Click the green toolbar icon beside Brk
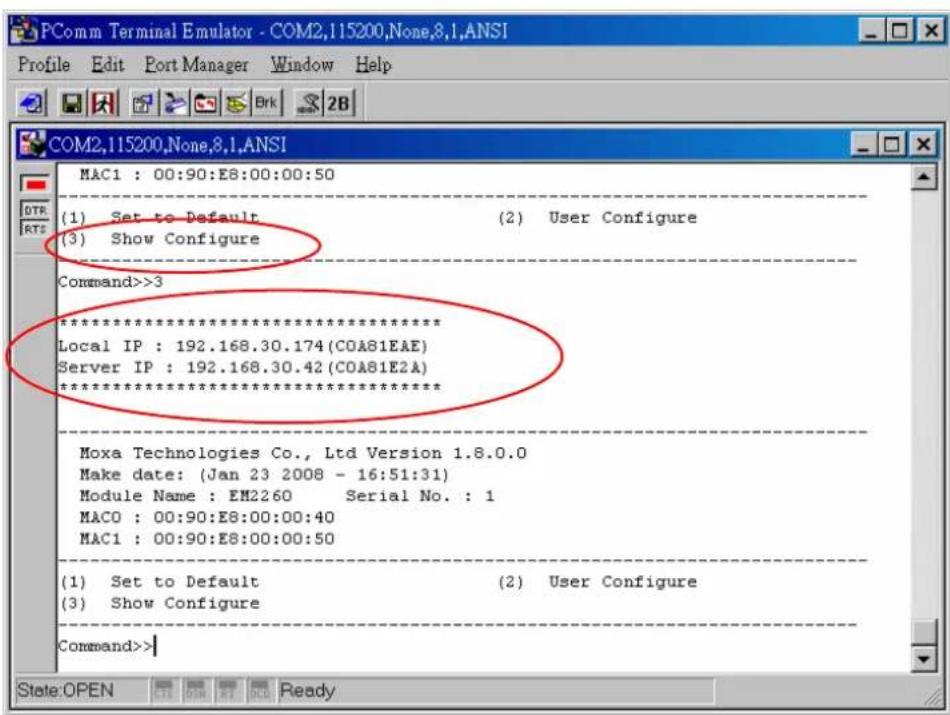 236,104
